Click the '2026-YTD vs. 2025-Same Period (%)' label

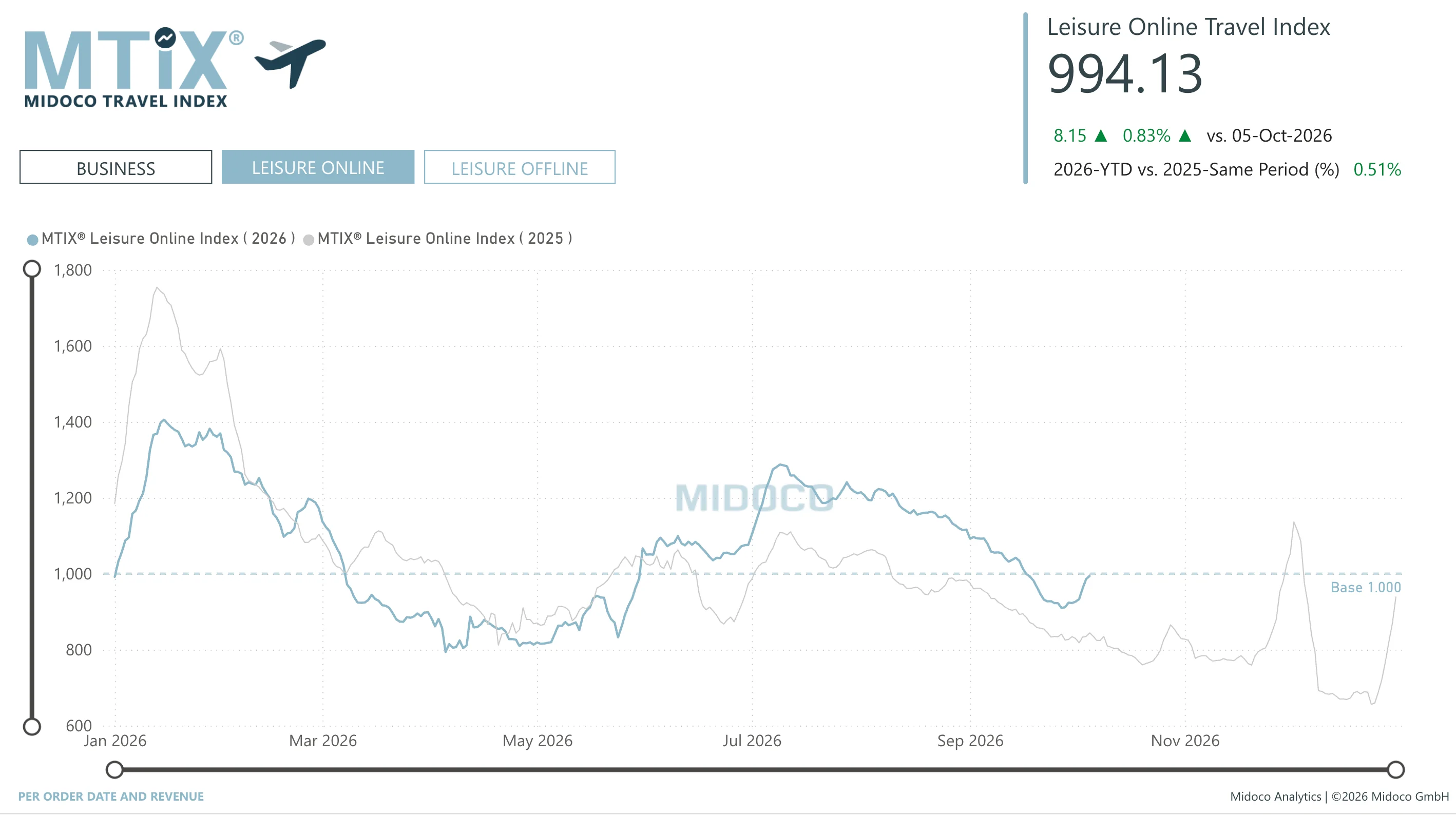click(x=1197, y=169)
